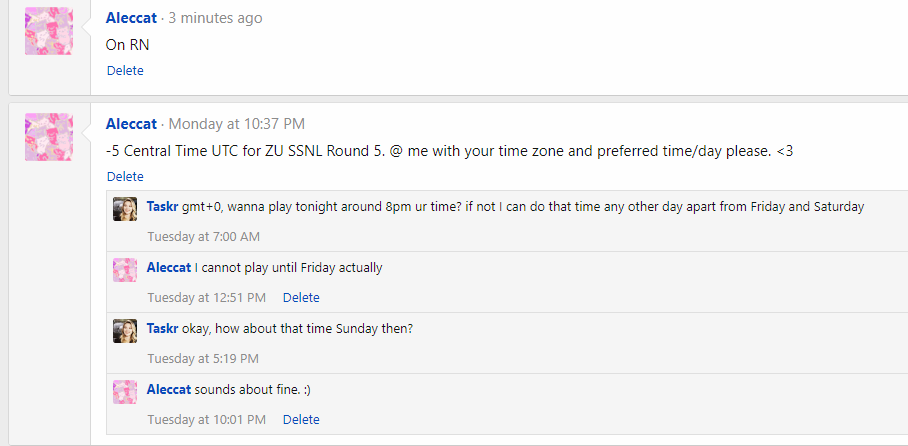
Task: Open Taskr's name link on "Sunday then?" comment
Action: [x=162, y=329]
